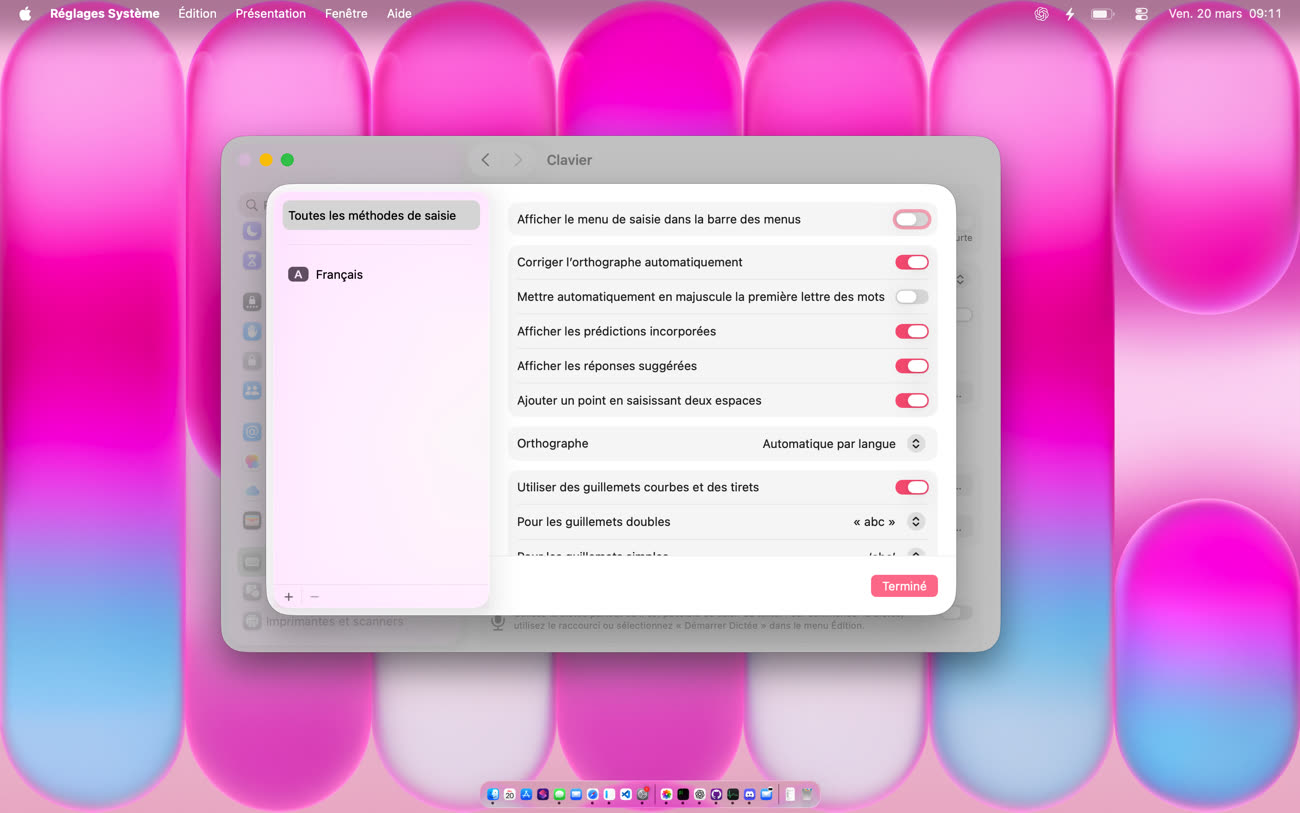The image size is (1300, 813).
Task: Open ChatGPT from the menu bar icon
Action: (x=1041, y=14)
